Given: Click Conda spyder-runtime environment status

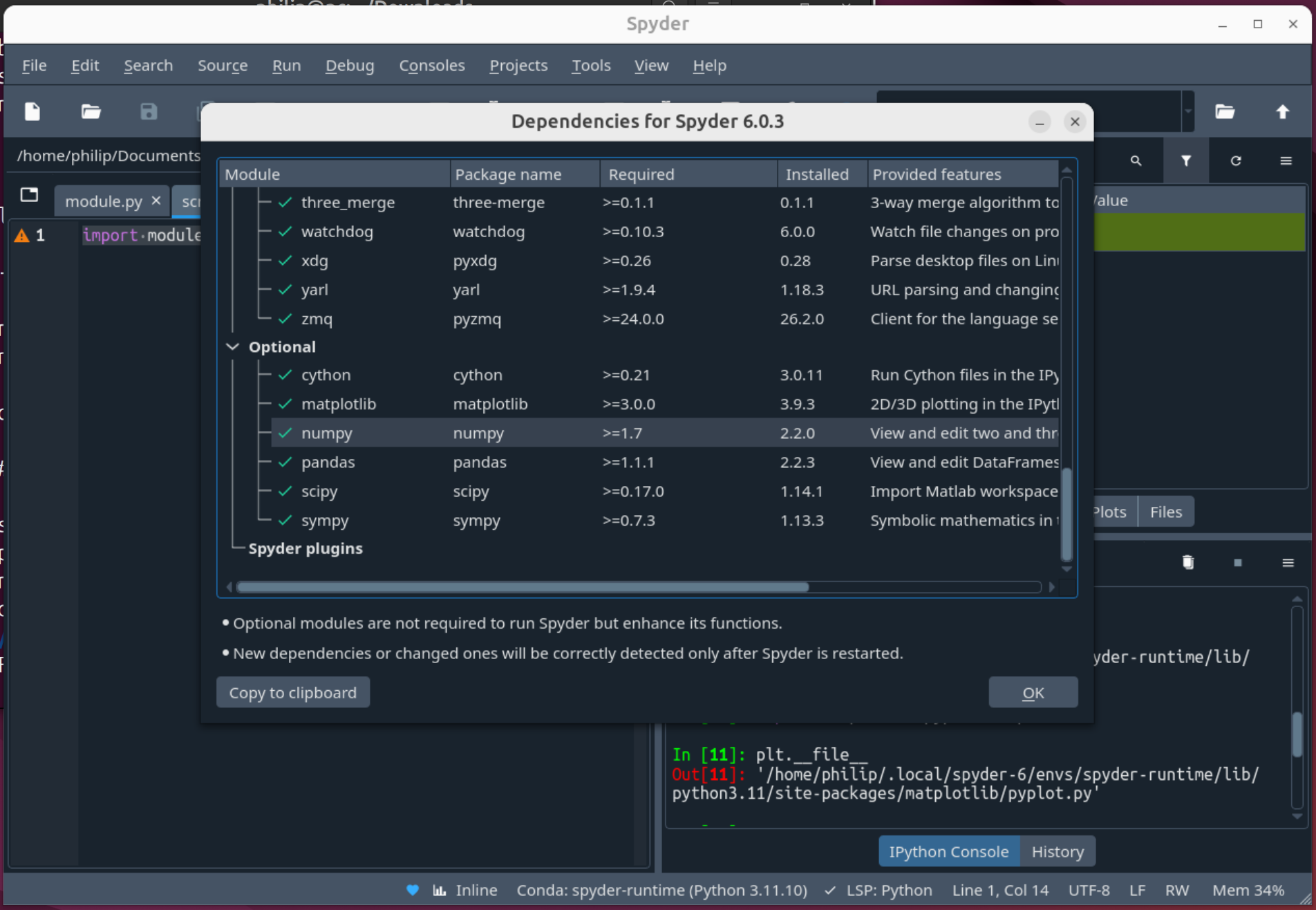Looking at the screenshot, I should [x=661, y=890].
